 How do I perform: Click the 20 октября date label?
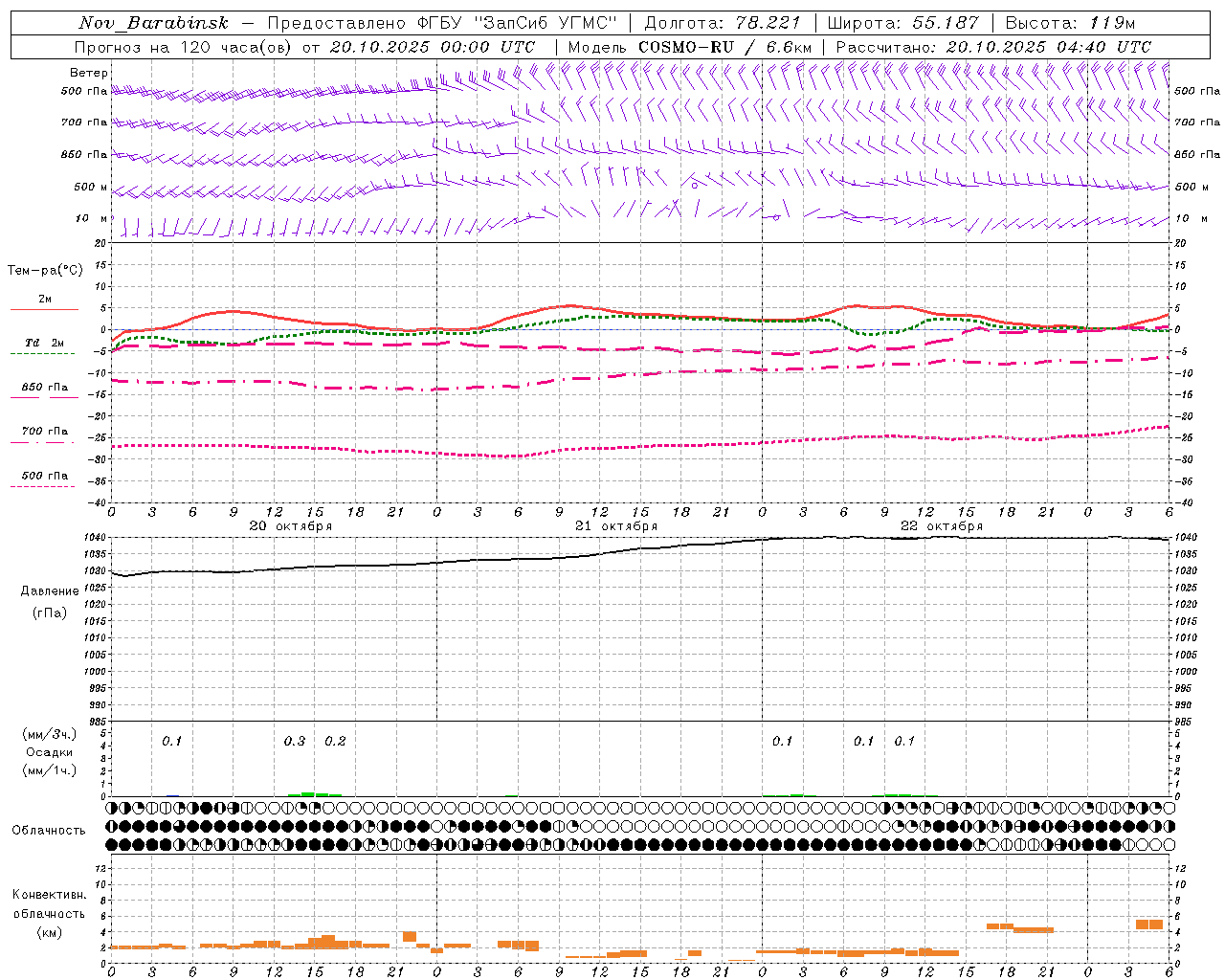coord(291,526)
